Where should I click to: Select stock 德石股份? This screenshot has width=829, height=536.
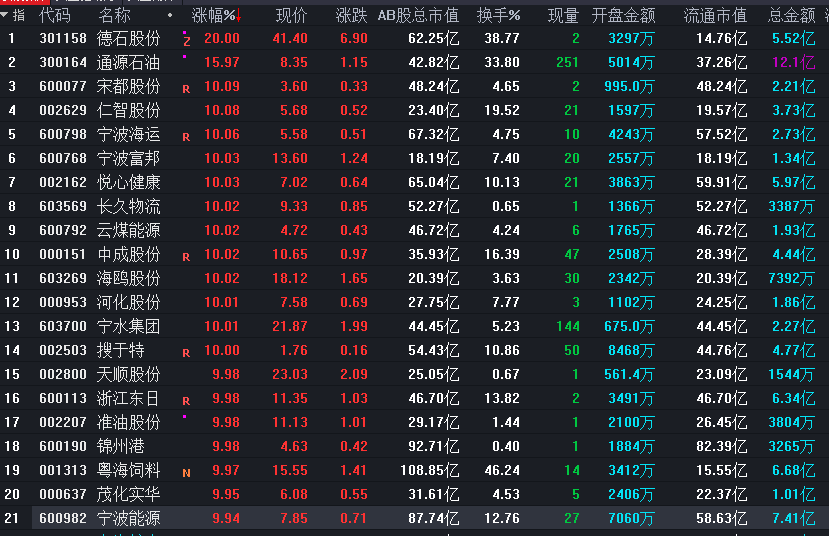[128, 38]
